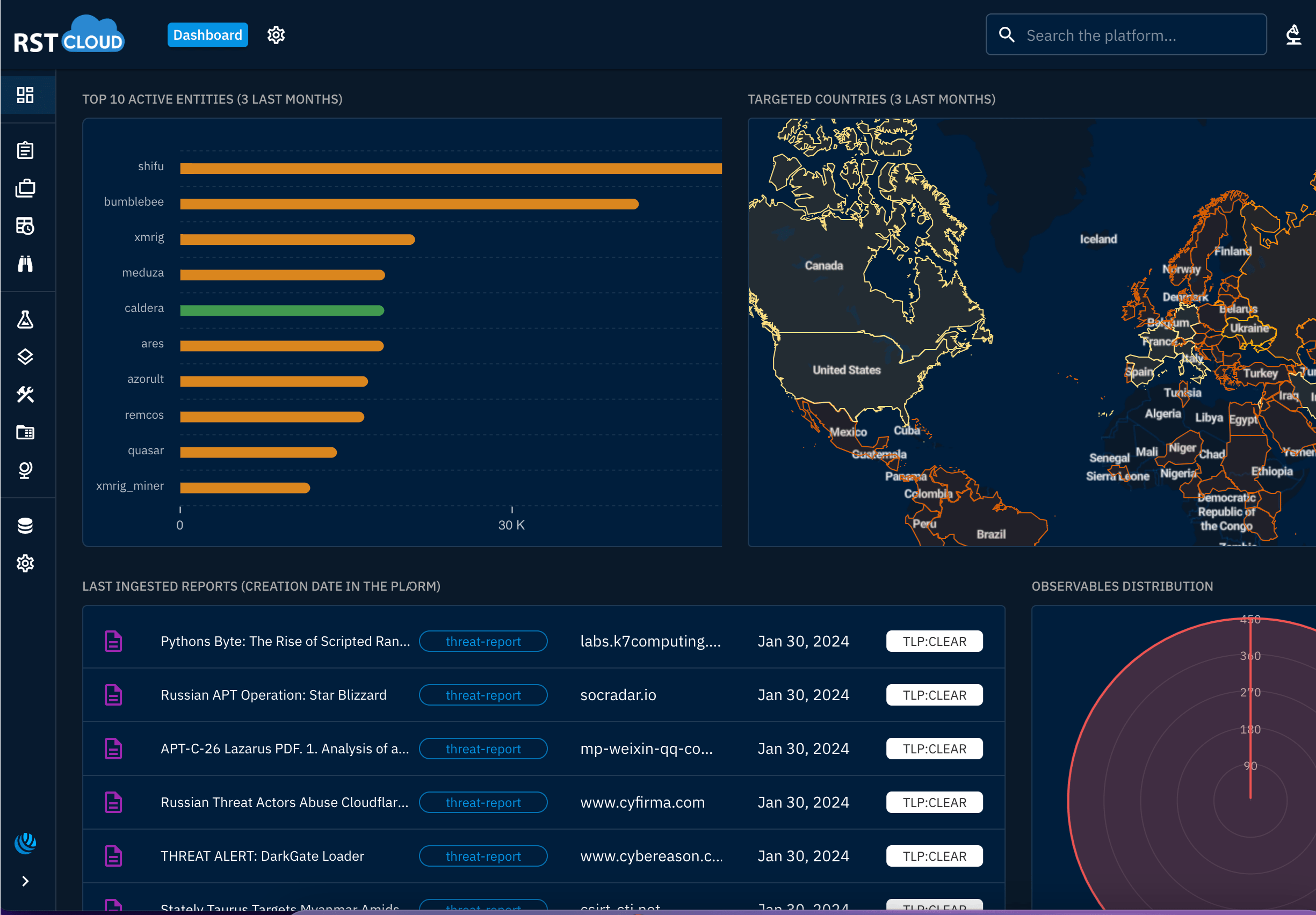Expand the sidebar with the bottom chevron

(25, 881)
